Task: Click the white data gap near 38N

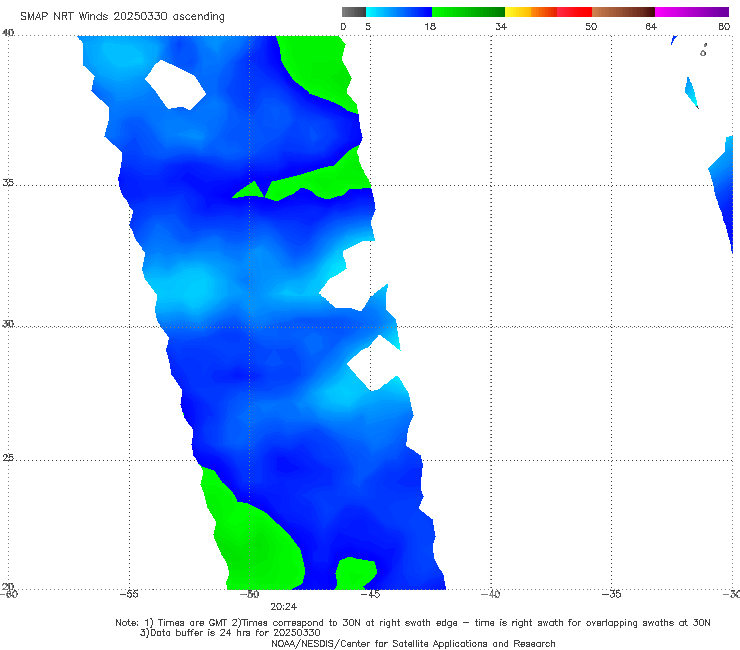Action: [x=176, y=85]
